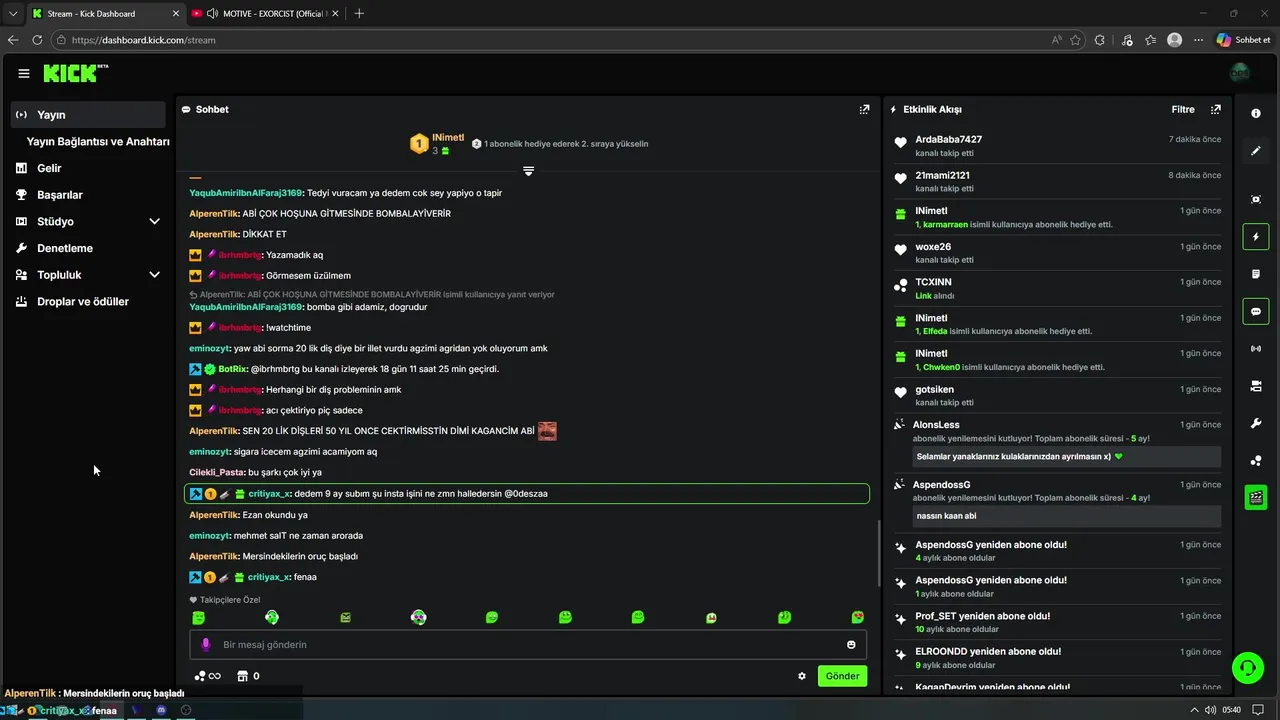
Task: Expand the Stüdyo submenu chevron
Action: pyautogui.click(x=154, y=221)
